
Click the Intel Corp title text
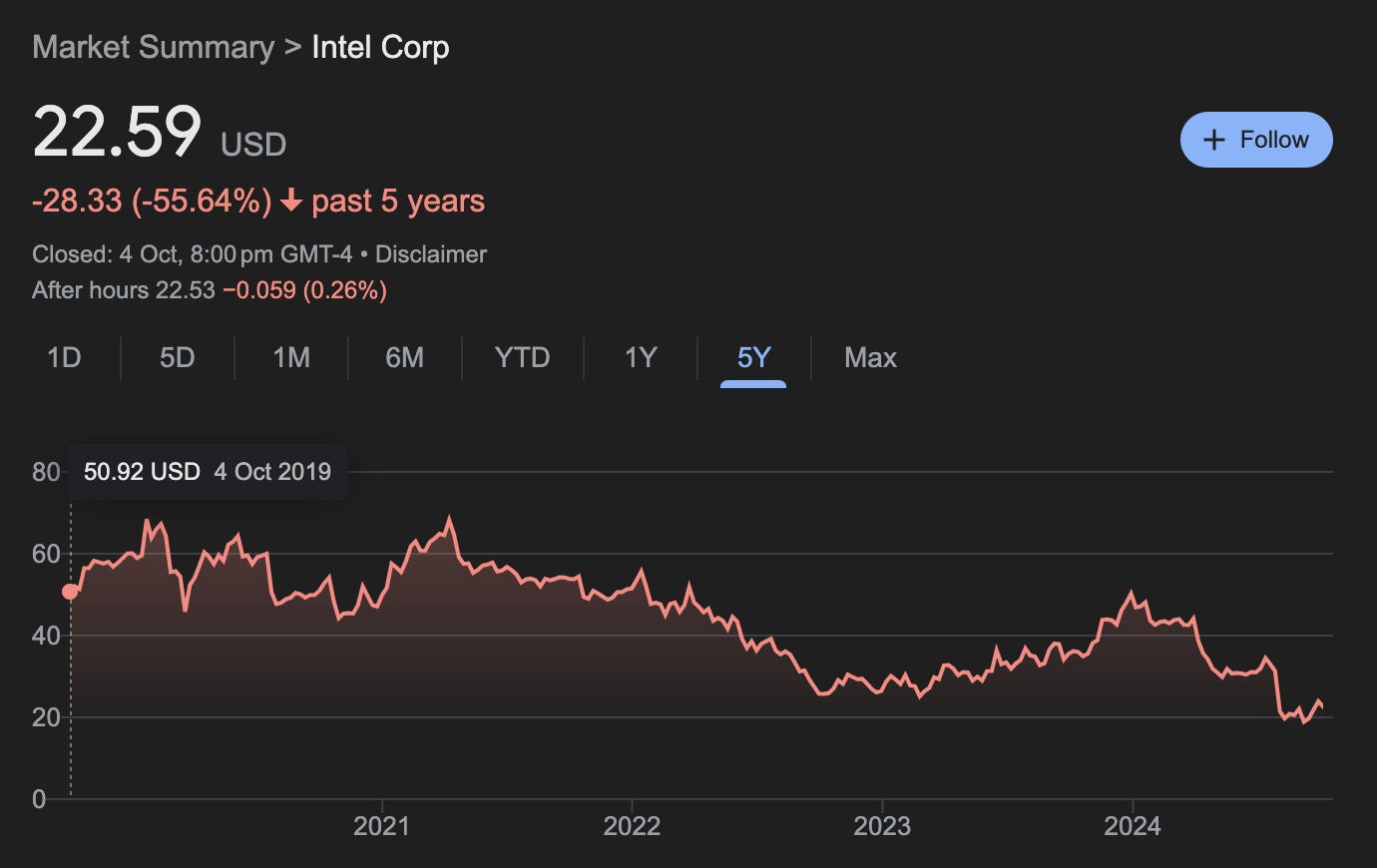coord(380,48)
